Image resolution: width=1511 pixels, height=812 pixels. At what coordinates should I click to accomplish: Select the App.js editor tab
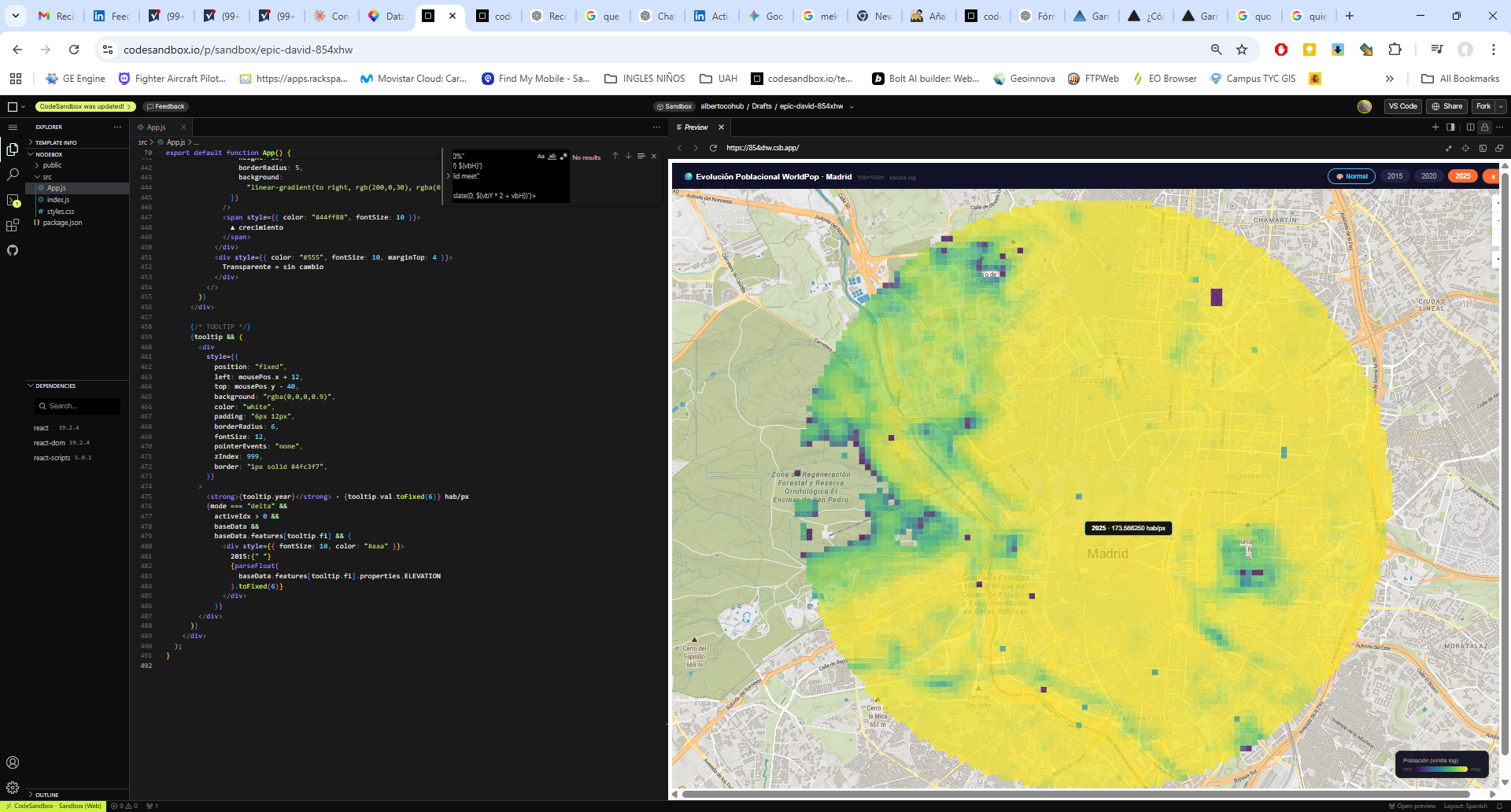156,127
